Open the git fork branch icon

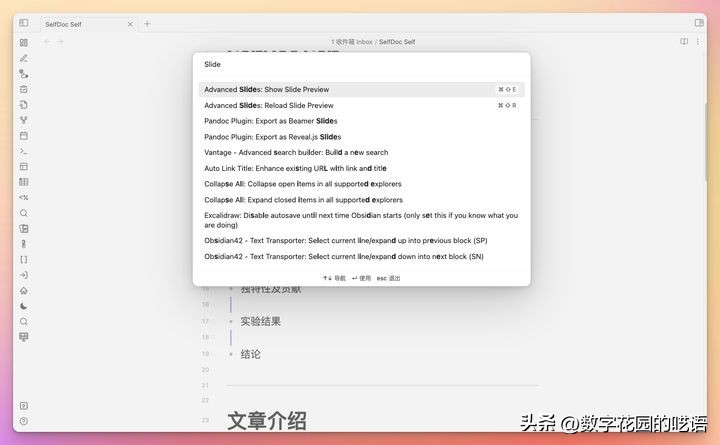point(24,120)
